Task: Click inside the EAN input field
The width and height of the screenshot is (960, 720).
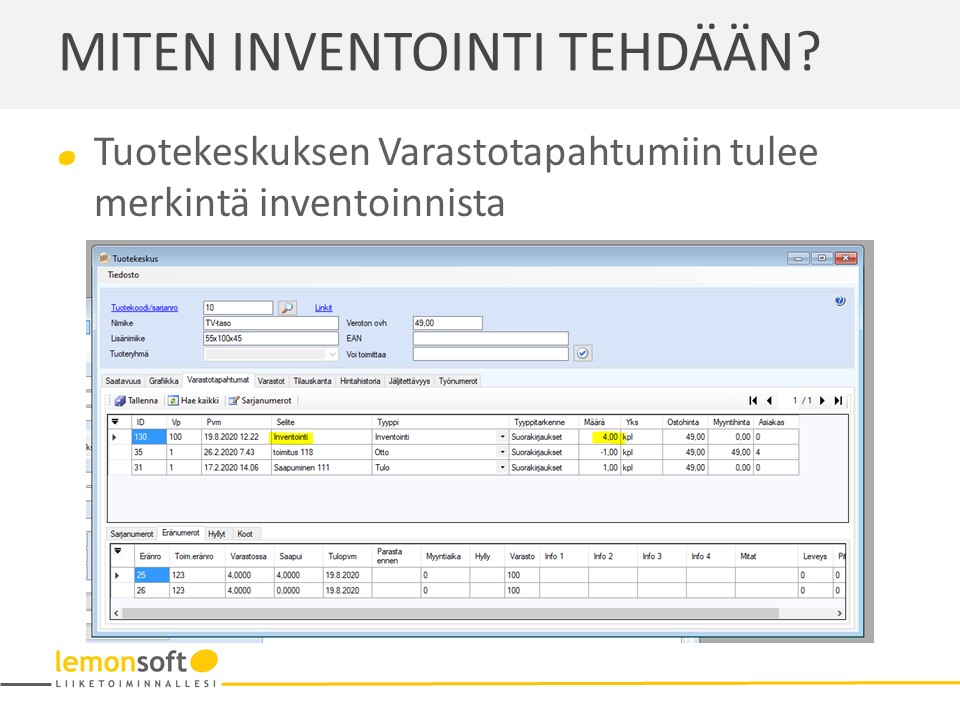Action: [490, 337]
